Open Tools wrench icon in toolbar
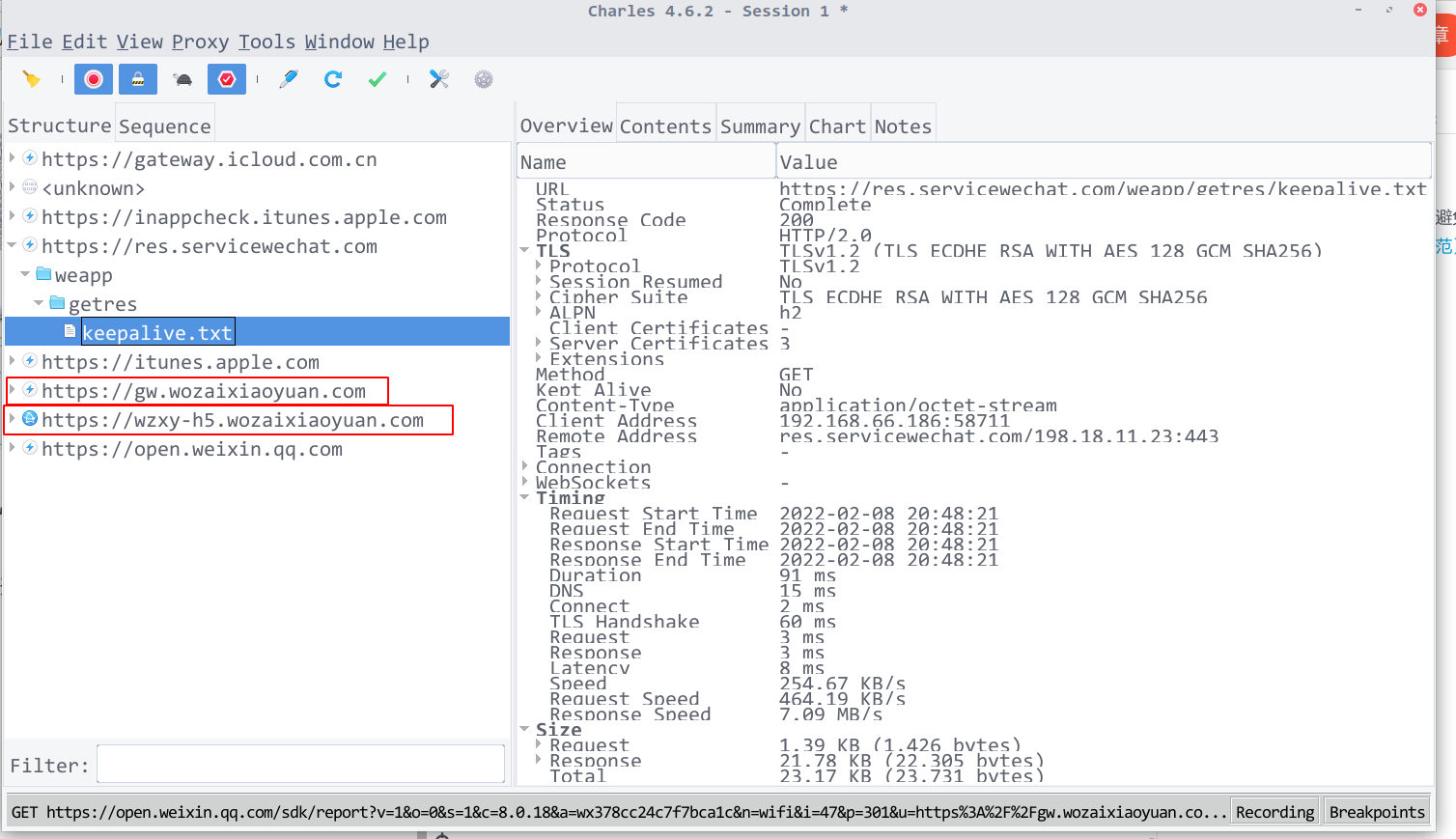1456x839 pixels. 439,79
